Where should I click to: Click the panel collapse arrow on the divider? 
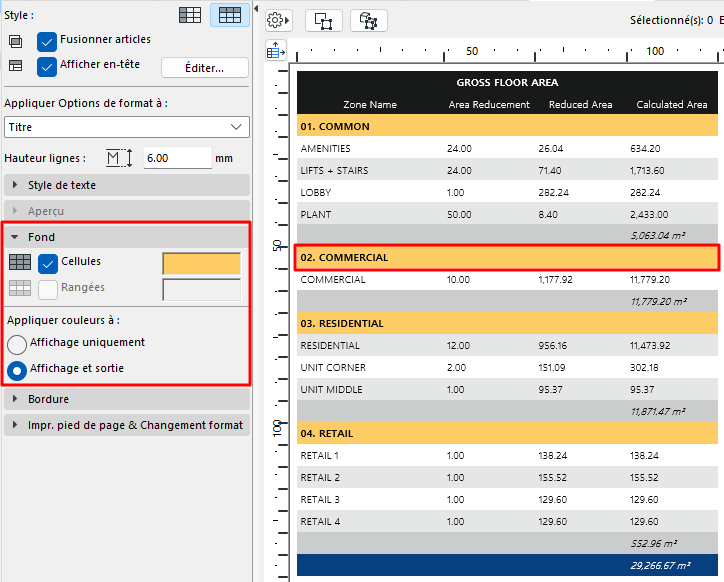257,8
